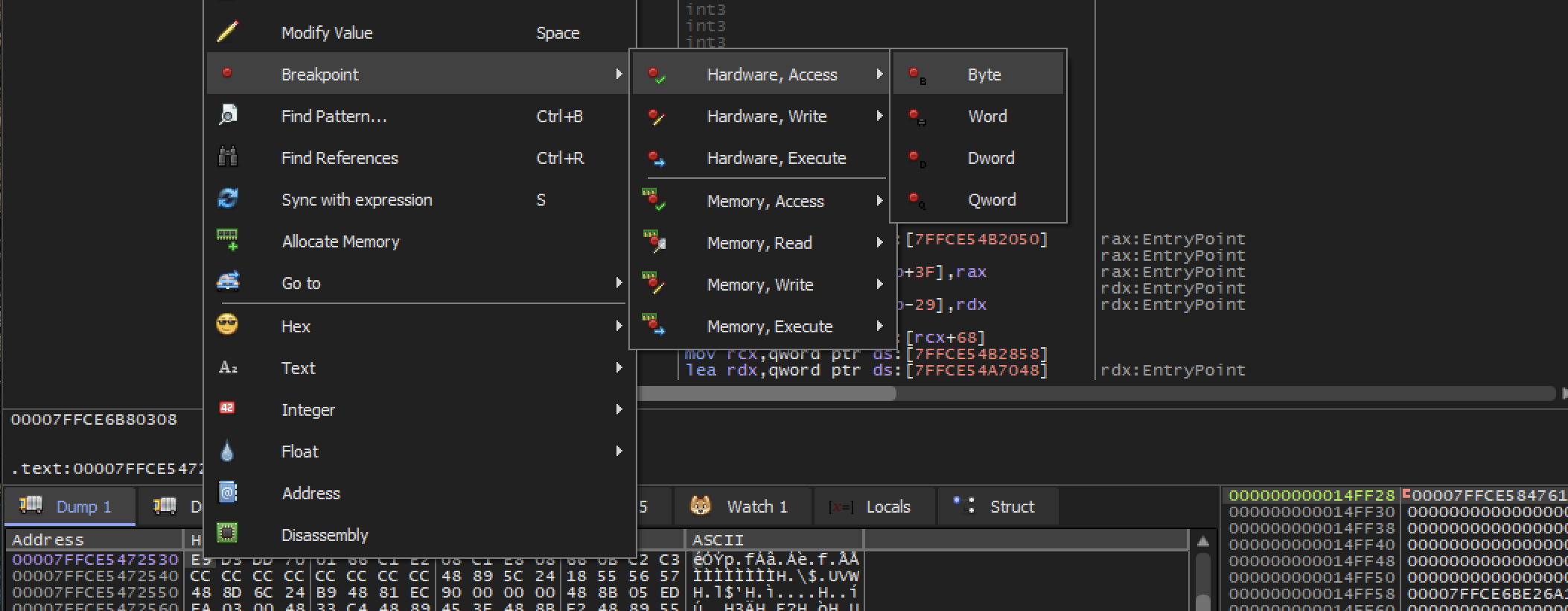
Task: Switch to the Dump 1 tab
Action: 69,507
